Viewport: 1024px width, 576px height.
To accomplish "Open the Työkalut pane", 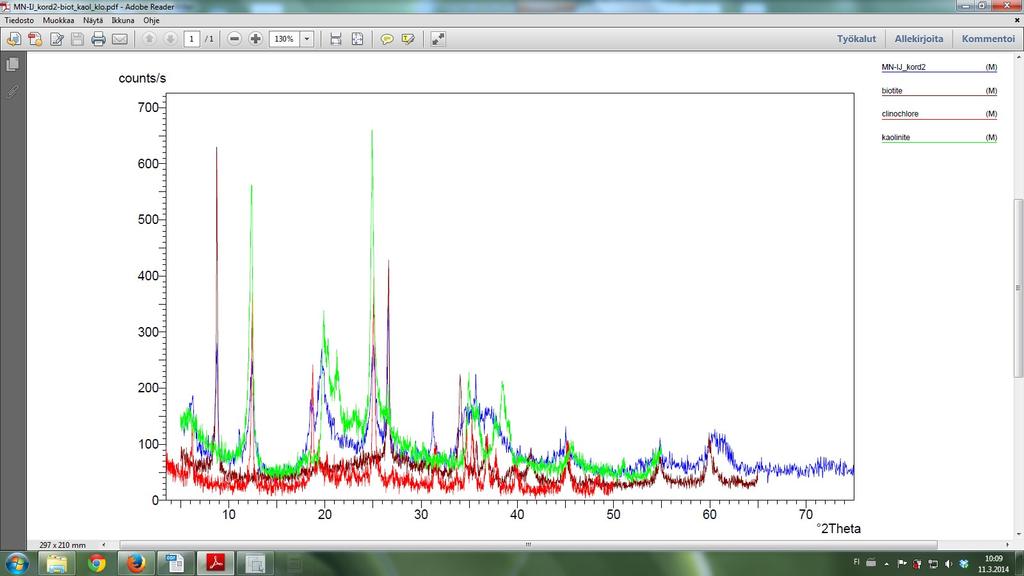I will [x=856, y=39].
